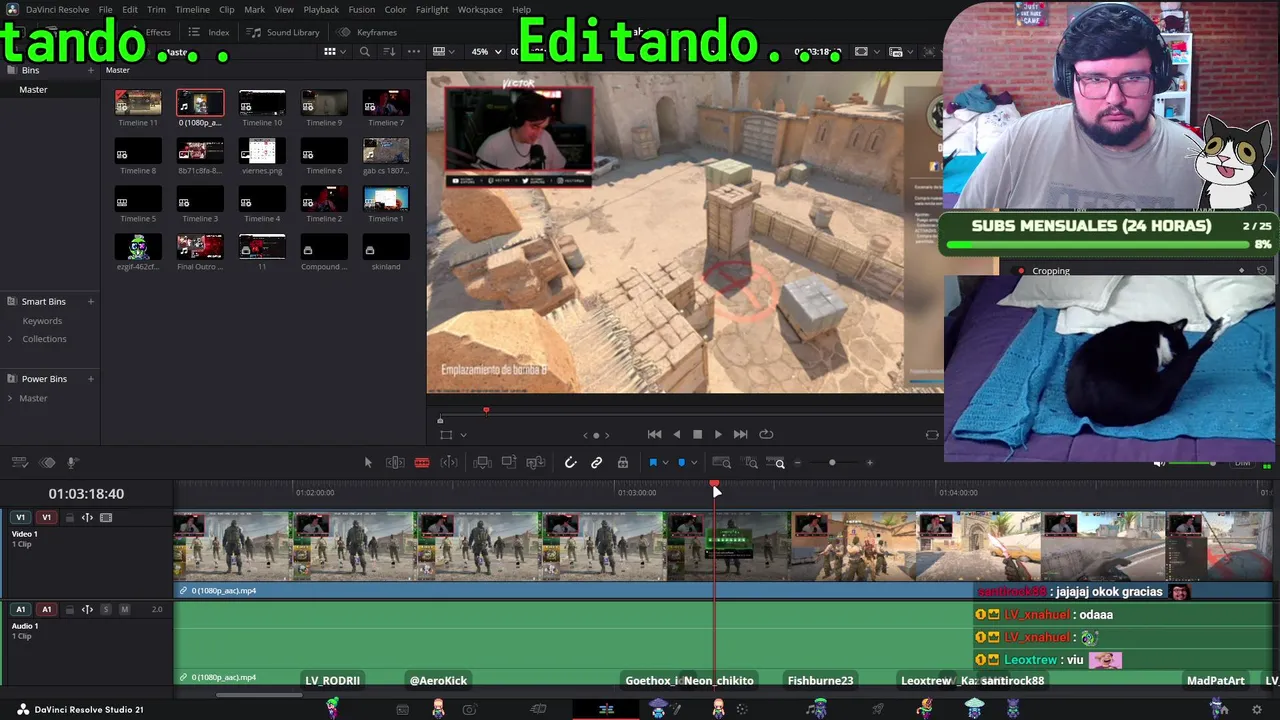Image resolution: width=1280 pixels, height=720 pixels.
Task: Open the Playback menu
Action: pyautogui.click(x=321, y=9)
